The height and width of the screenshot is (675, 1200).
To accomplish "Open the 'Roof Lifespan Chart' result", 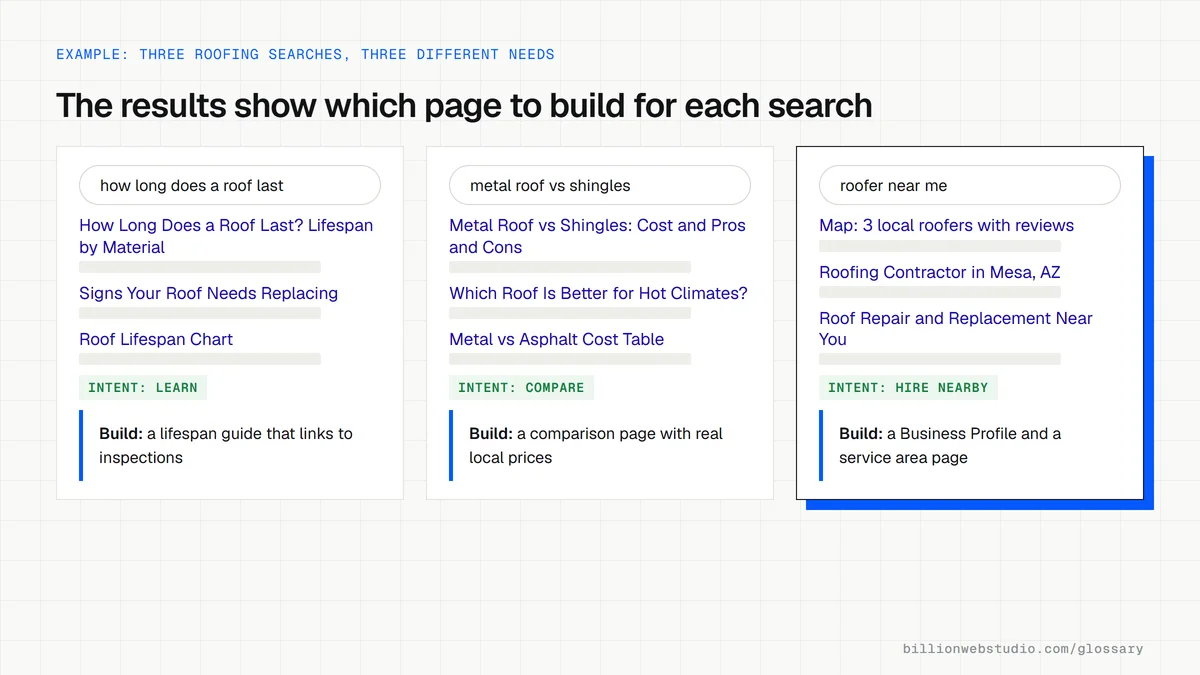I will [x=156, y=339].
